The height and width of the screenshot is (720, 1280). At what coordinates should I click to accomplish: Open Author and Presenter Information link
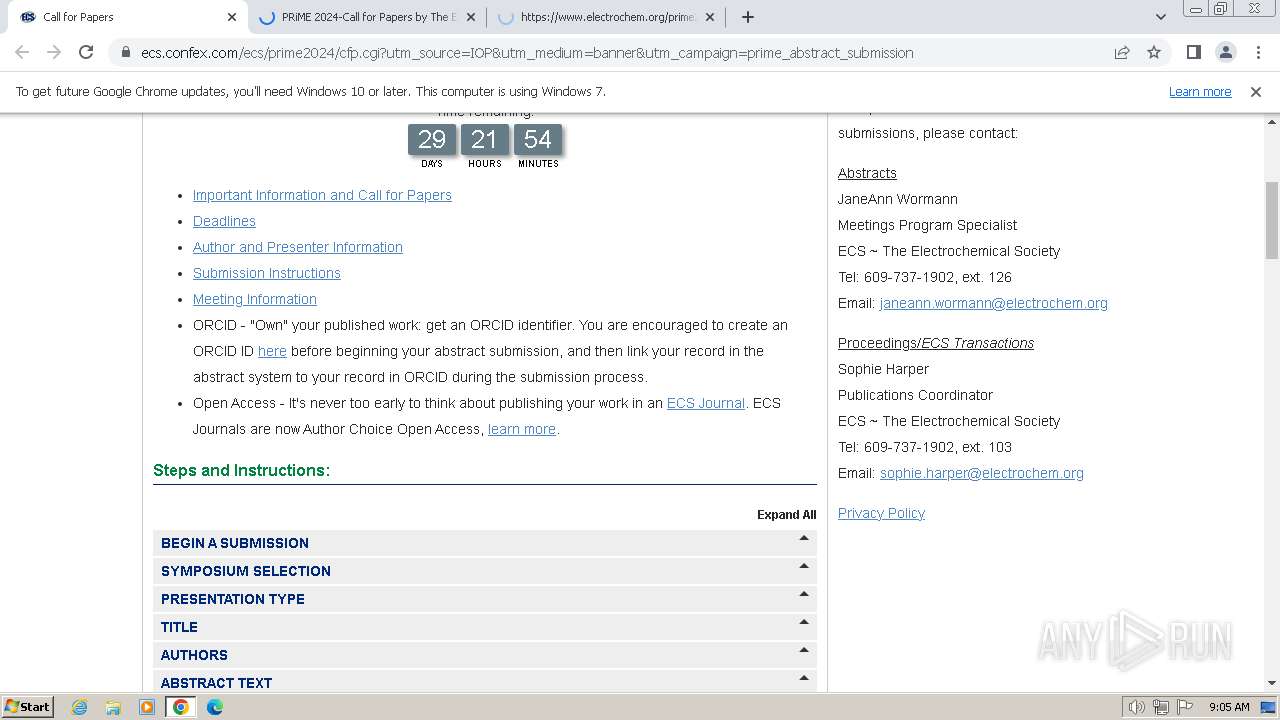(x=298, y=247)
